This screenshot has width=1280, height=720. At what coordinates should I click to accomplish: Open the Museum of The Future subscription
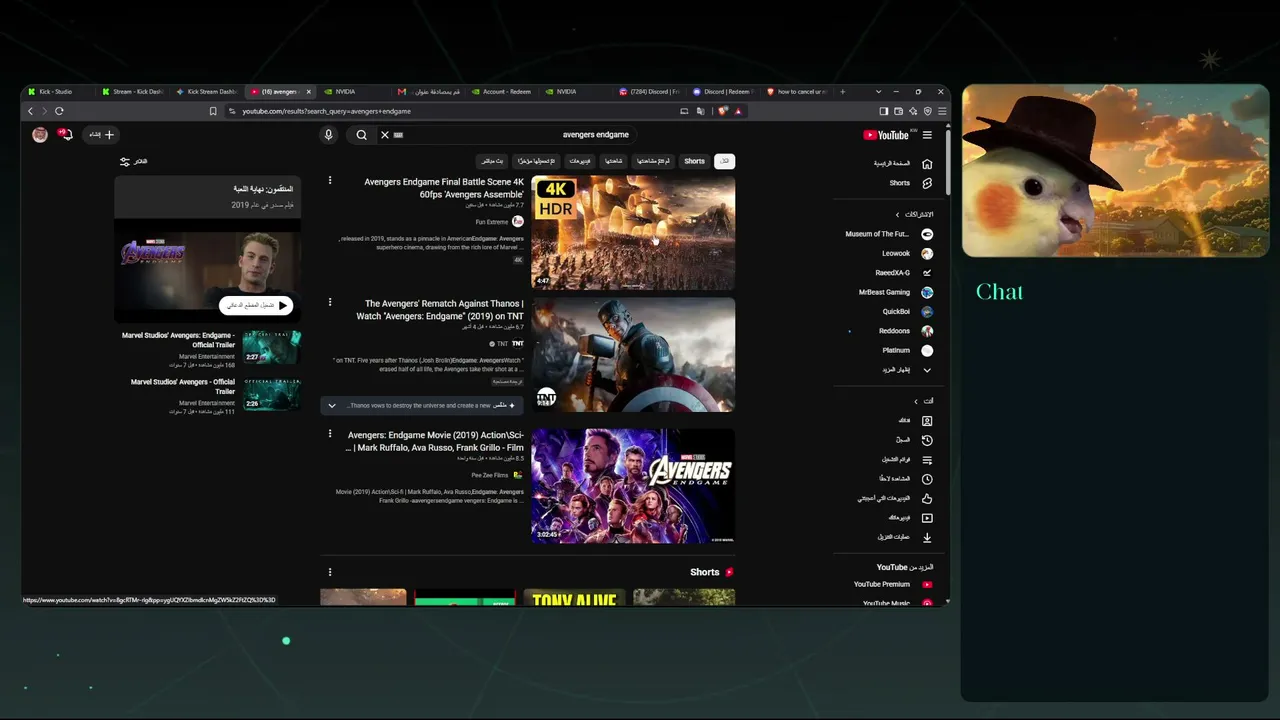pyautogui.click(x=889, y=234)
